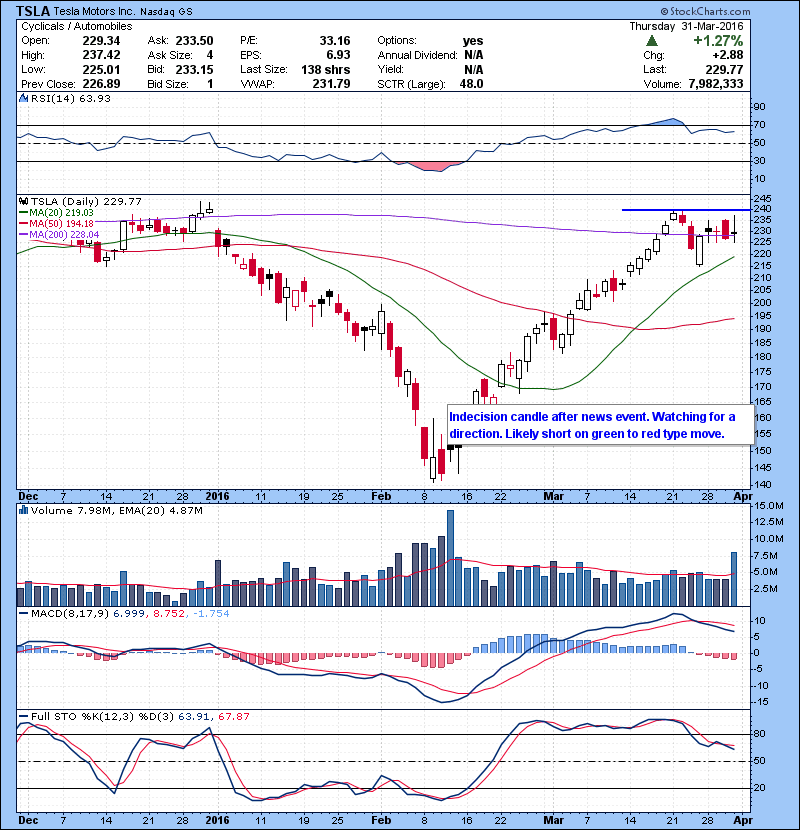The height and width of the screenshot is (830, 800).
Task: Click the P/E value 33.16
Action: pos(335,41)
